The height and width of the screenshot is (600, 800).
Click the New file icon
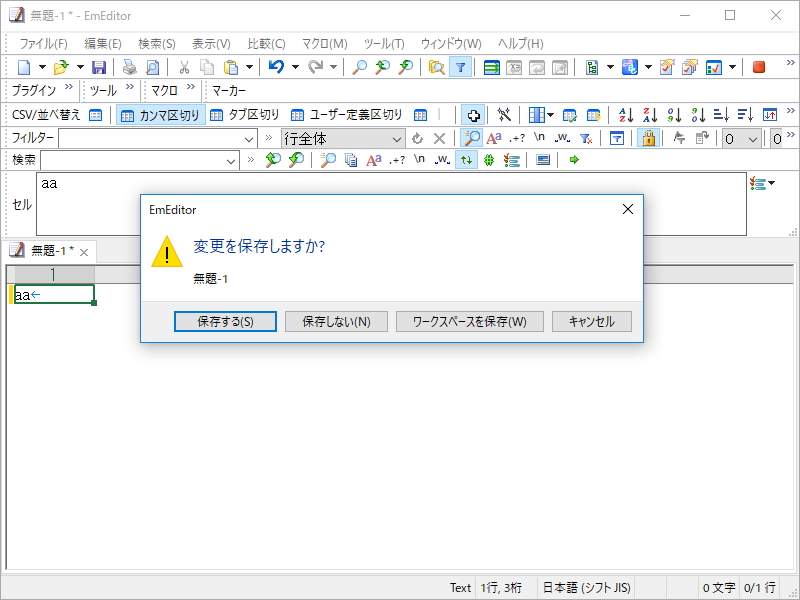[x=24, y=67]
